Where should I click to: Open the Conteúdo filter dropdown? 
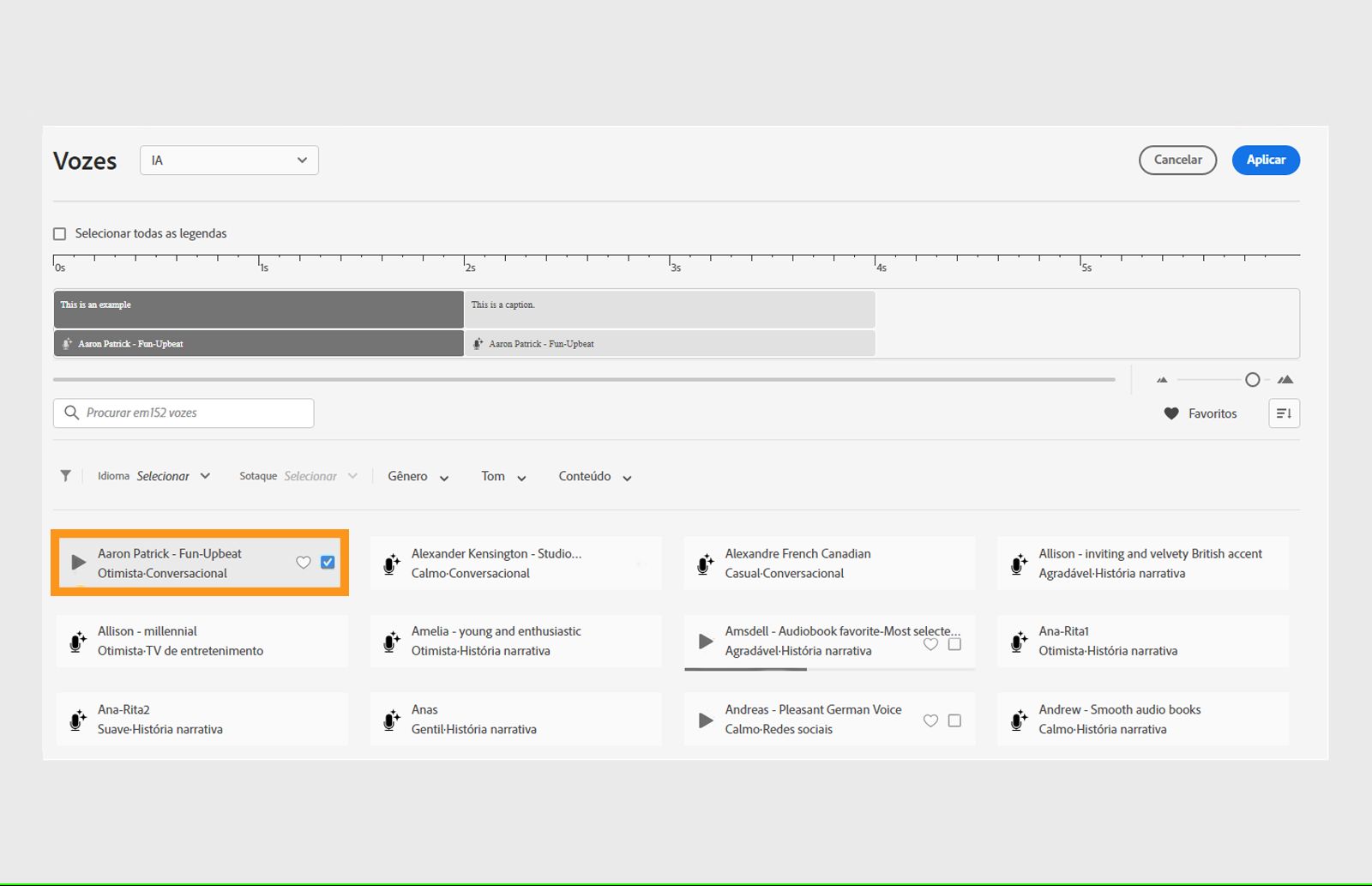595,477
